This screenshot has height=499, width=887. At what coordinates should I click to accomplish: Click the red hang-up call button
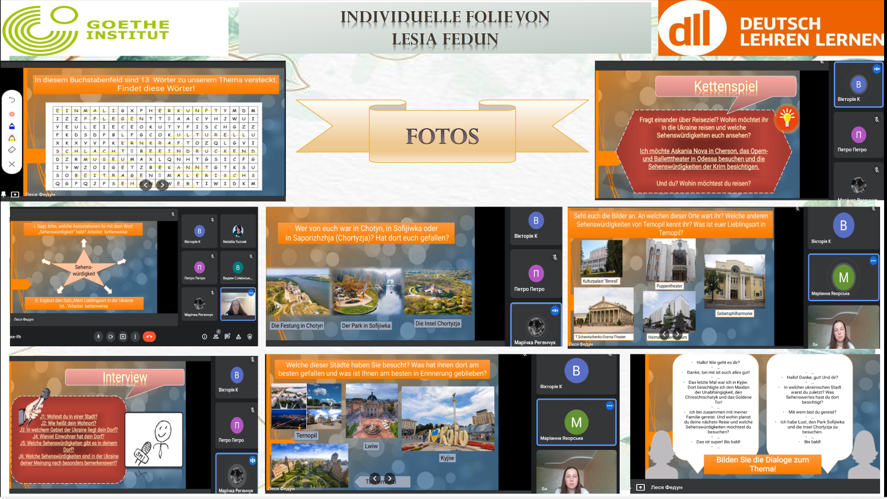click(149, 337)
